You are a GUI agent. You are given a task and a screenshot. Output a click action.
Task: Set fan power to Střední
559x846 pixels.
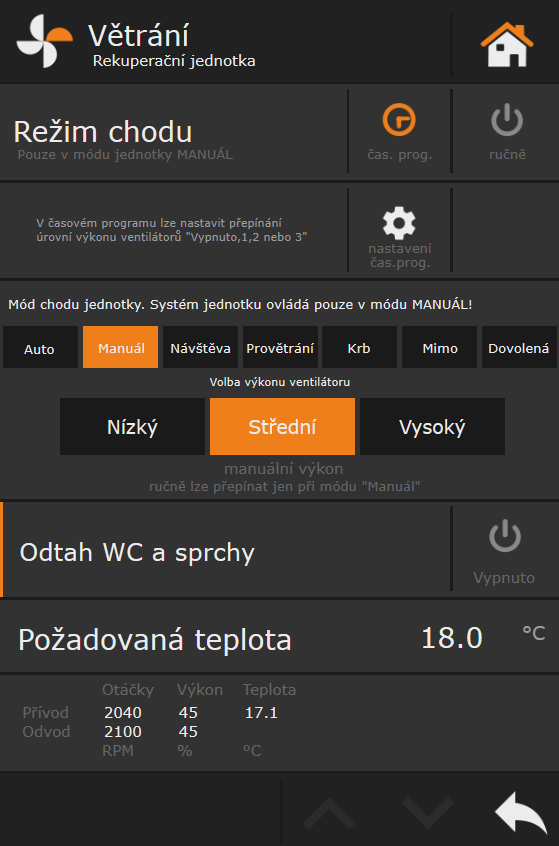(x=282, y=426)
